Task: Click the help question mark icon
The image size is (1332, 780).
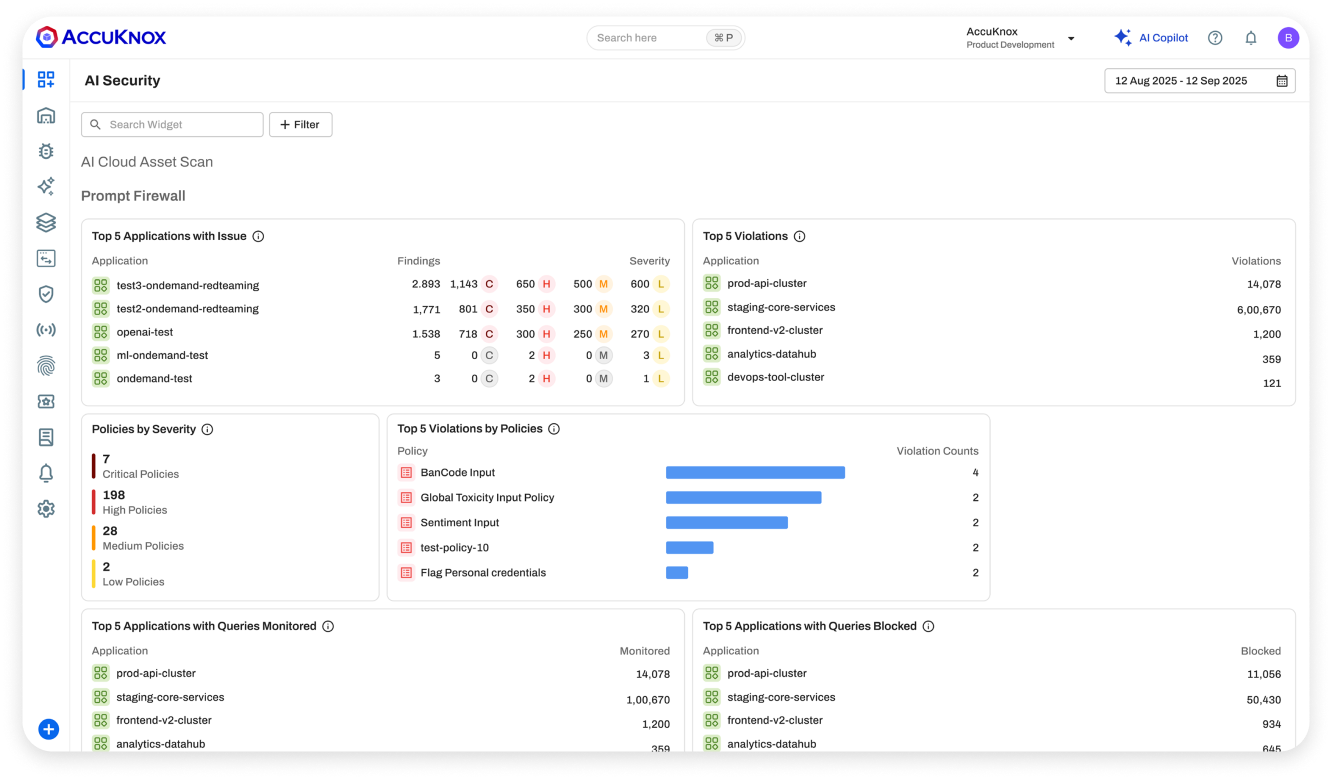Action: pyautogui.click(x=1215, y=38)
